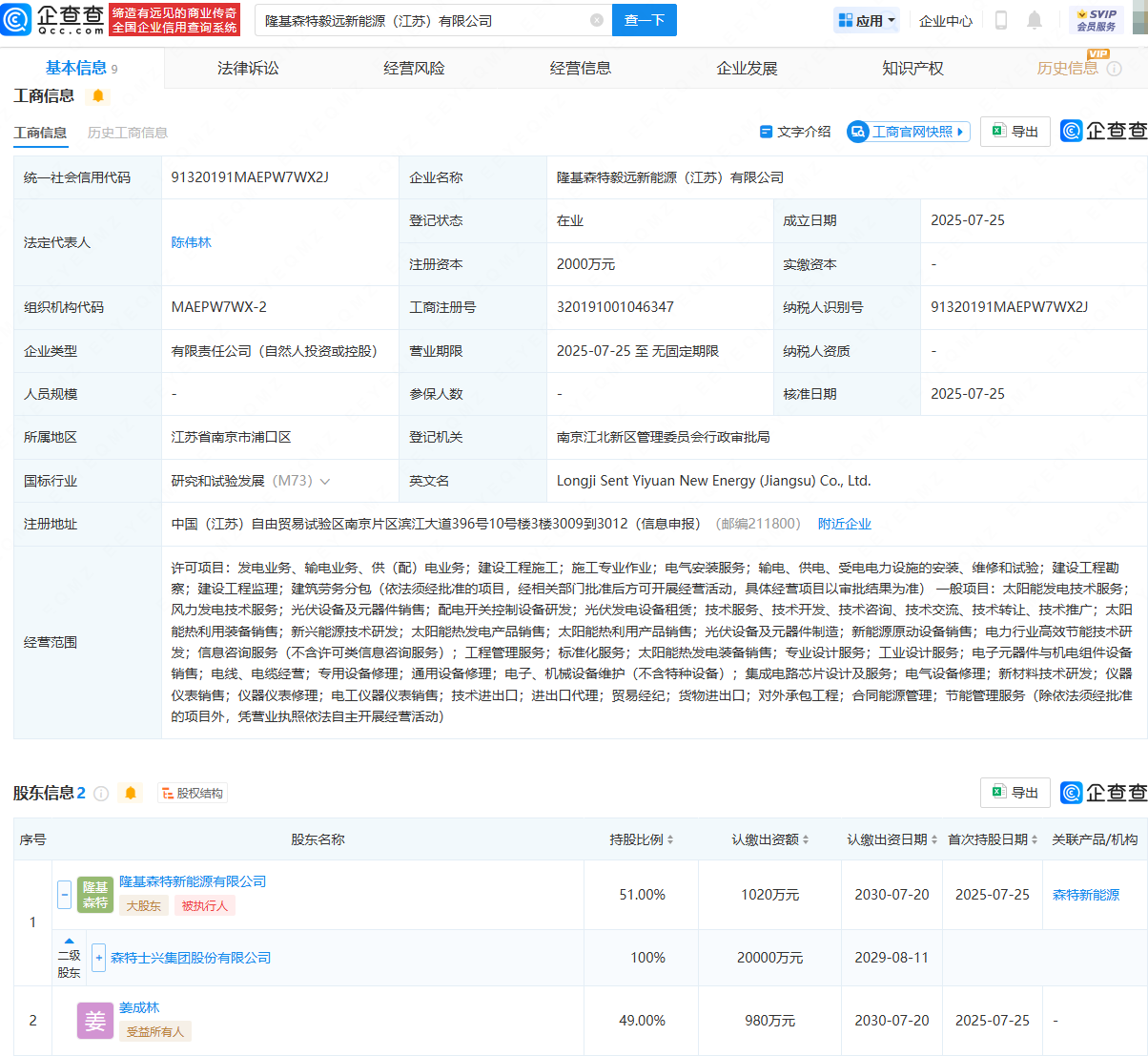Open 隆基森特新能源有限公司 shareholder link

coord(193,881)
